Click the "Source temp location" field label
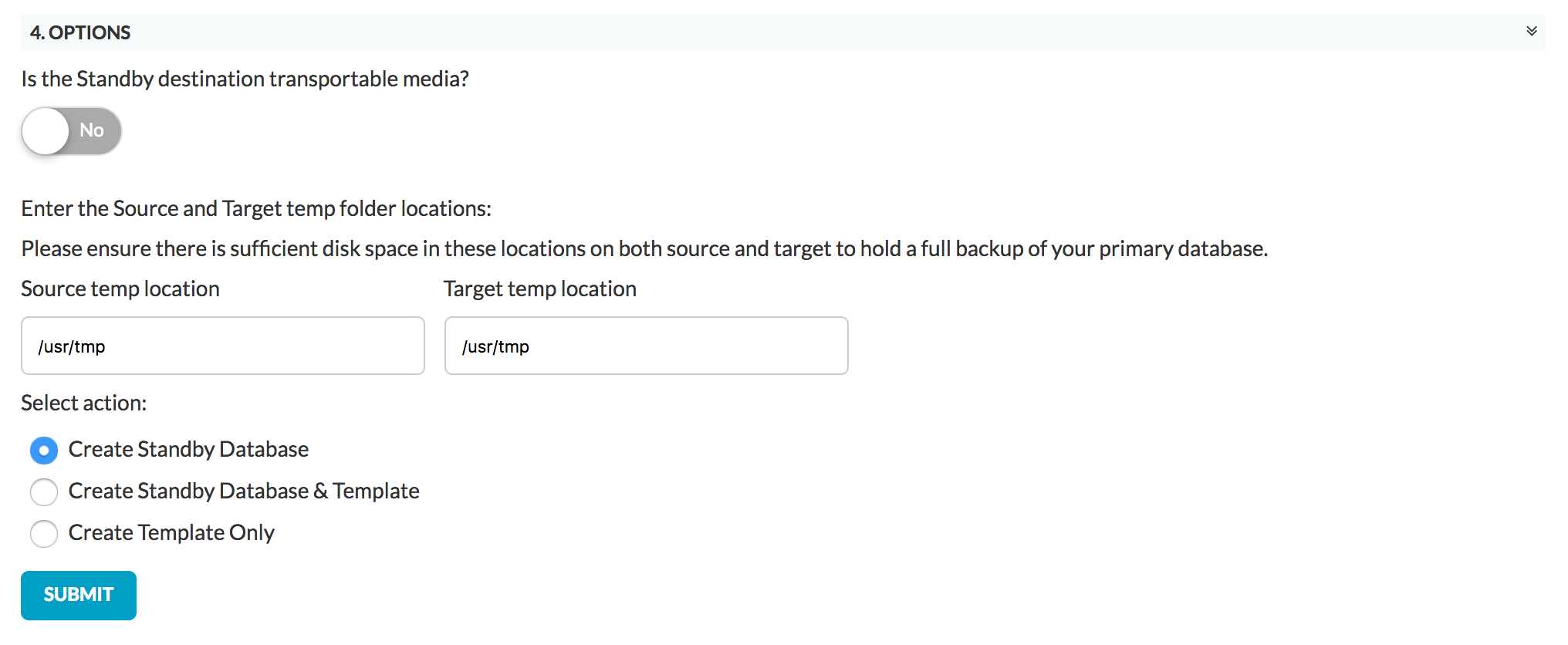1568x645 pixels. click(x=120, y=289)
